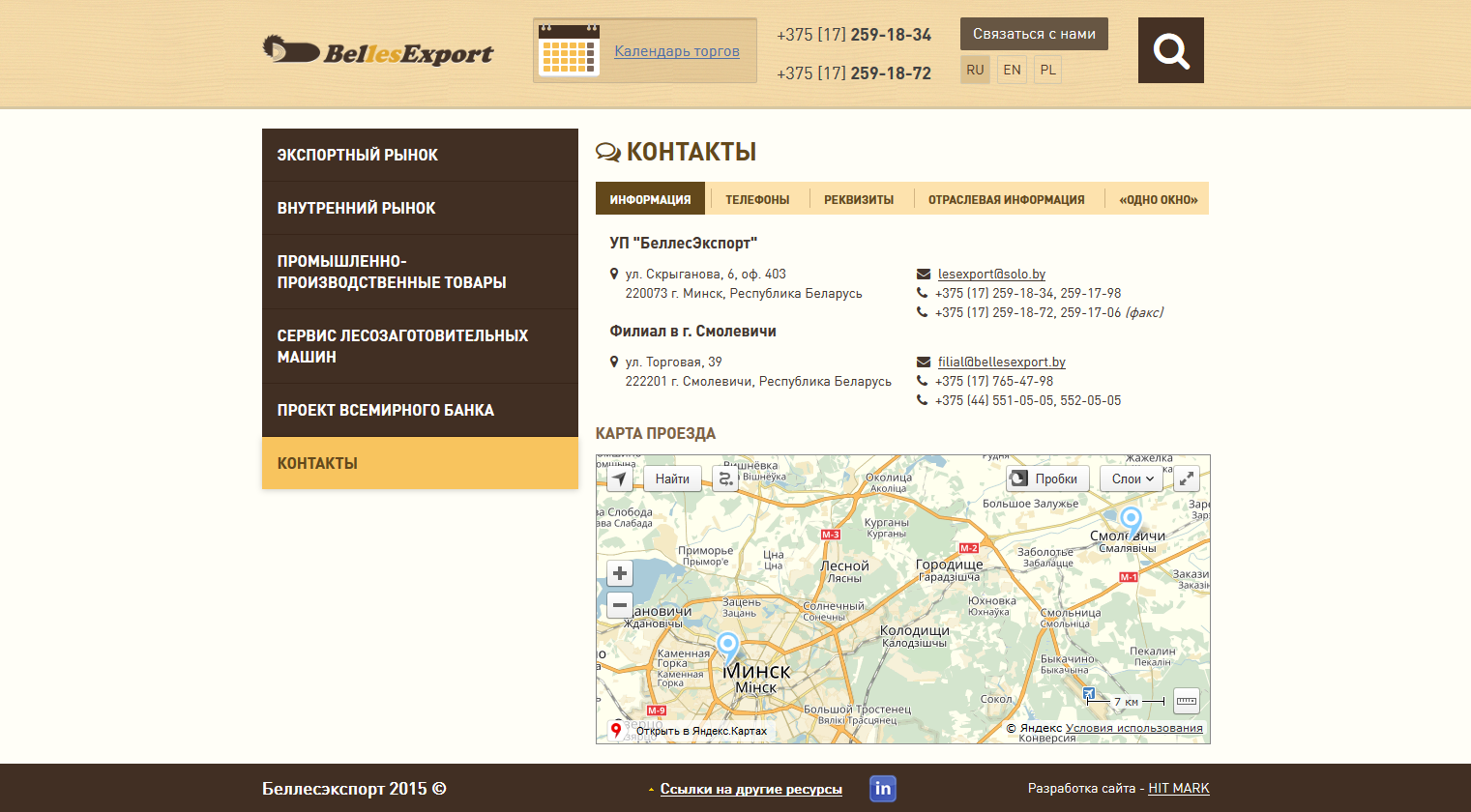Open the search magnifier button
This screenshot has height=812, width=1471.
(x=1171, y=50)
